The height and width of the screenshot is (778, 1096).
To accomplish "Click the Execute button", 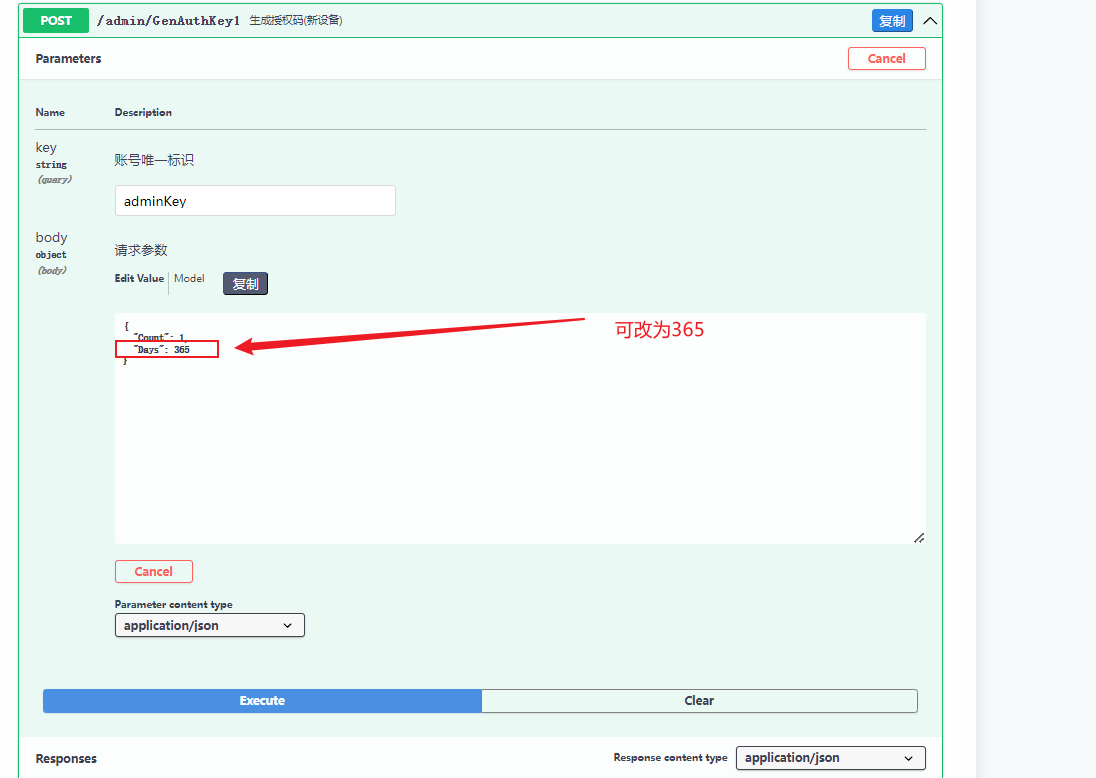I will (x=262, y=701).
